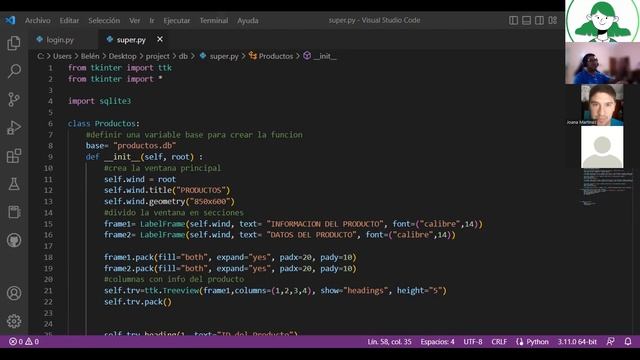640x360 pixels.
Task: Click the CRLF line ending indicator
Action: click(499, 342)
